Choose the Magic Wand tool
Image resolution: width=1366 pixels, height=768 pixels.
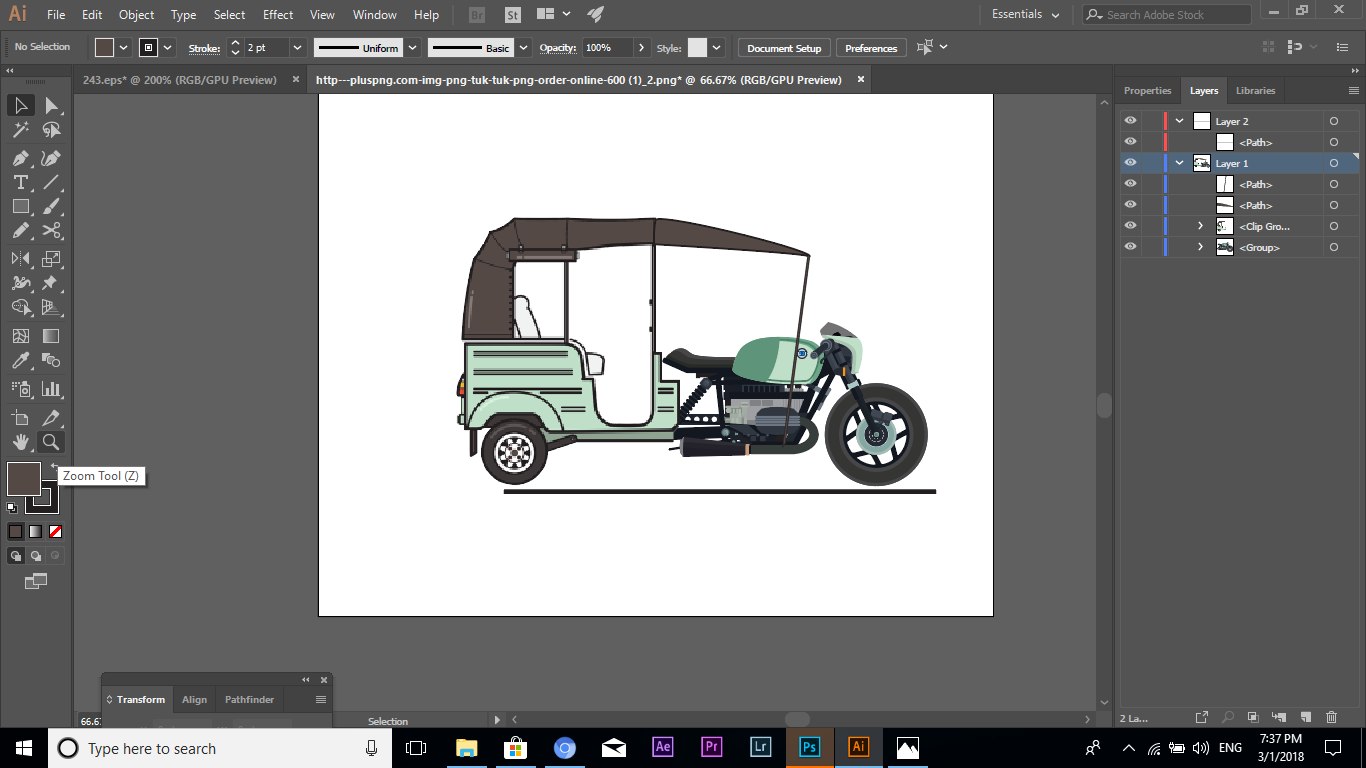point(20,129)
